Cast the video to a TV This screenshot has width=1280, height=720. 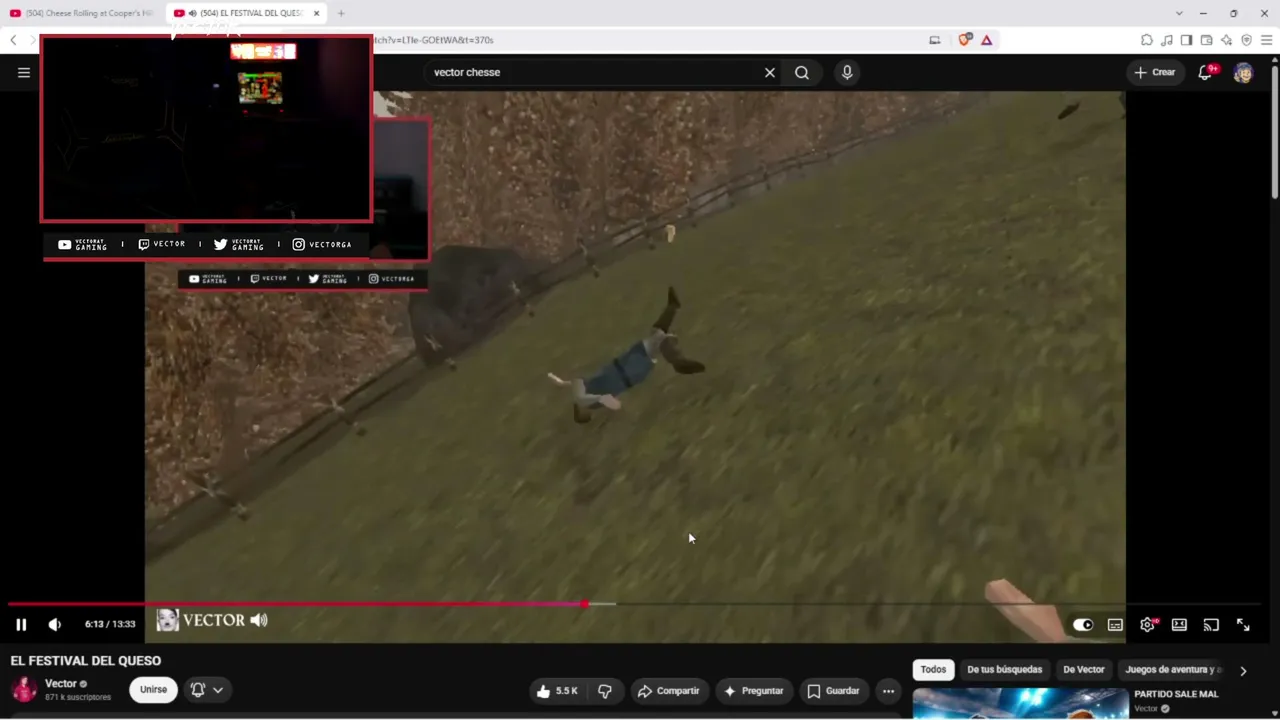(1211, 625)
